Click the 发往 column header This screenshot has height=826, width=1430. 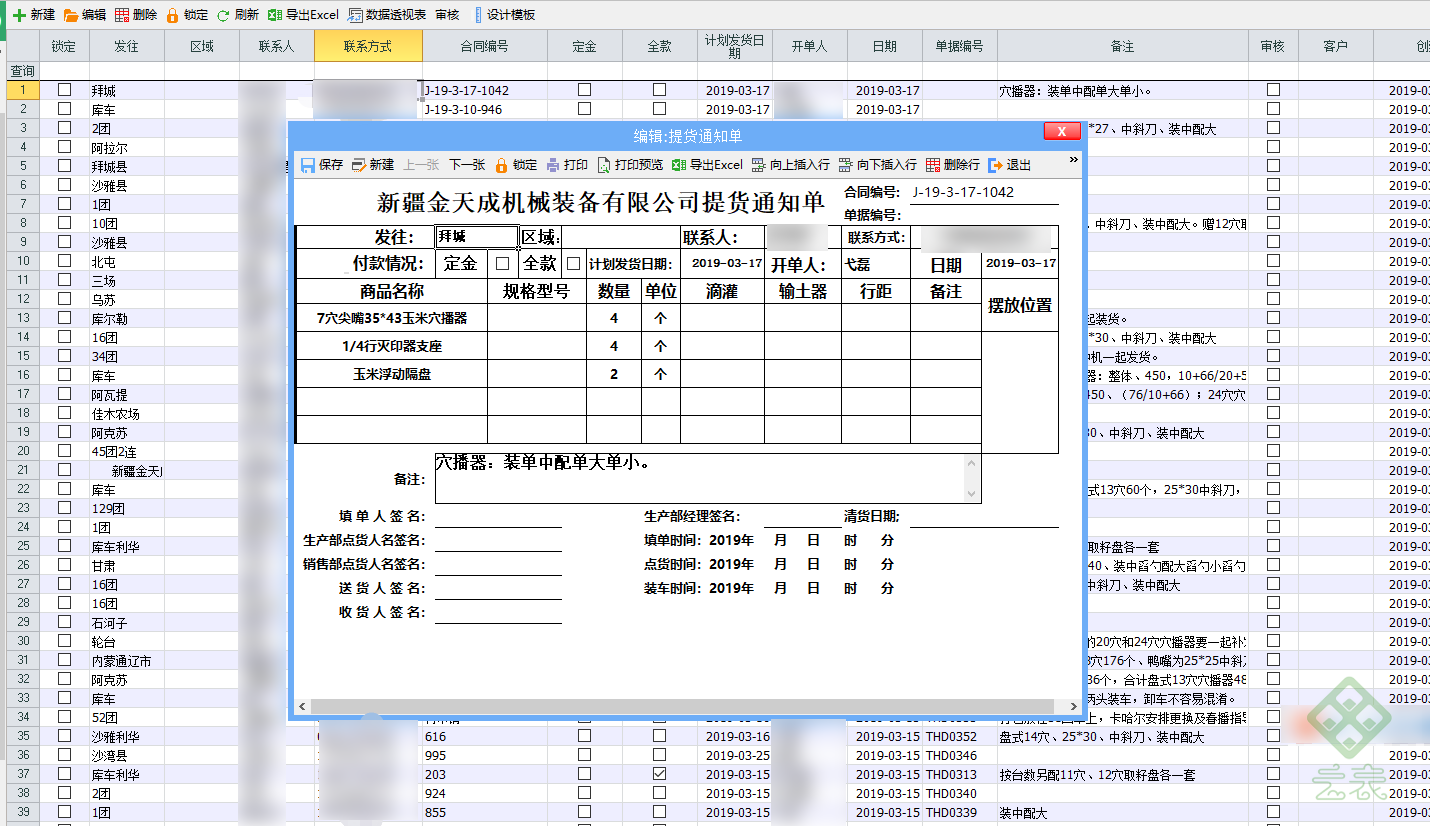(127, 46)
